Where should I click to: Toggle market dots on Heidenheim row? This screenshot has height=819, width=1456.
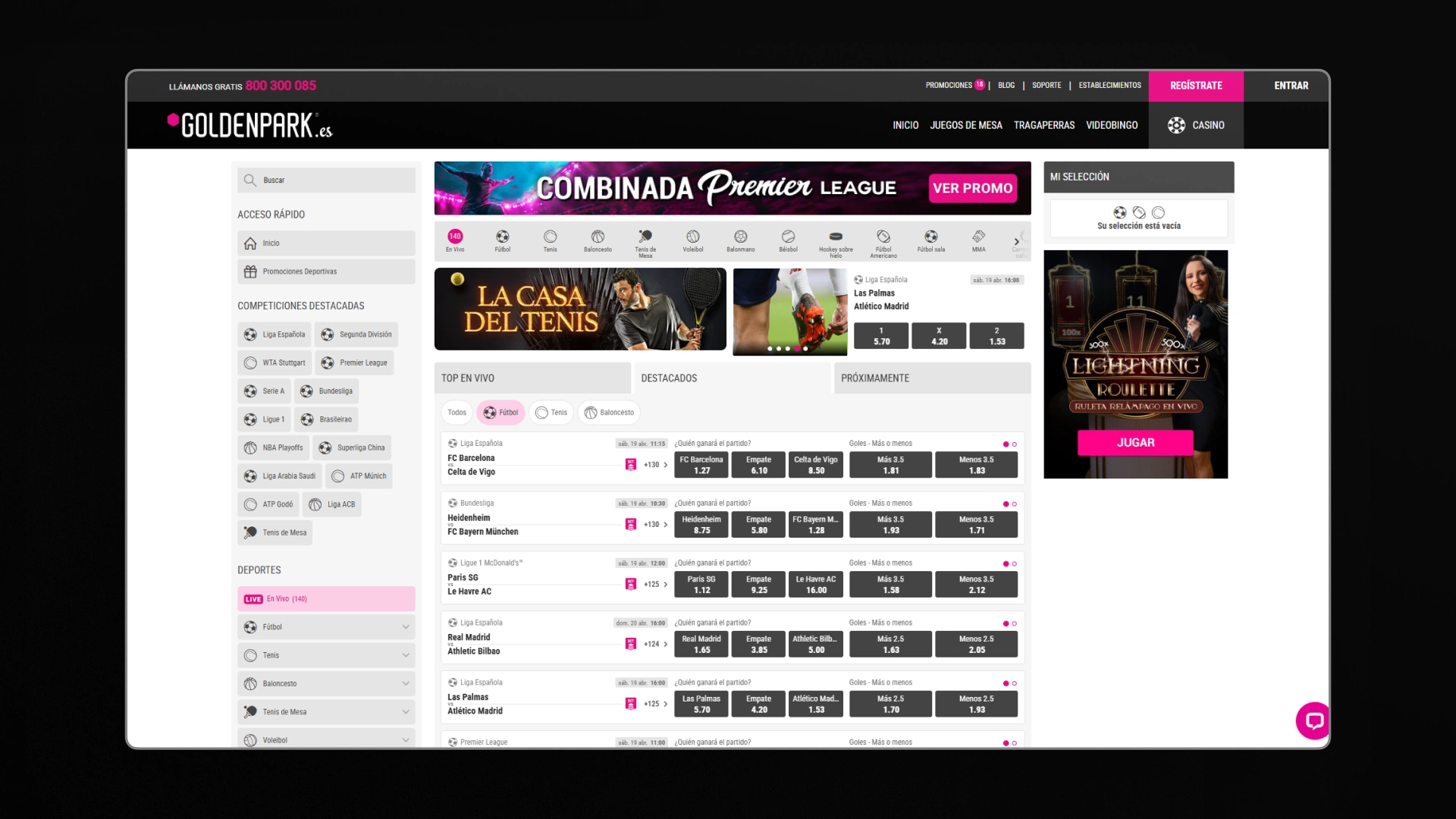coord(1009,504)
